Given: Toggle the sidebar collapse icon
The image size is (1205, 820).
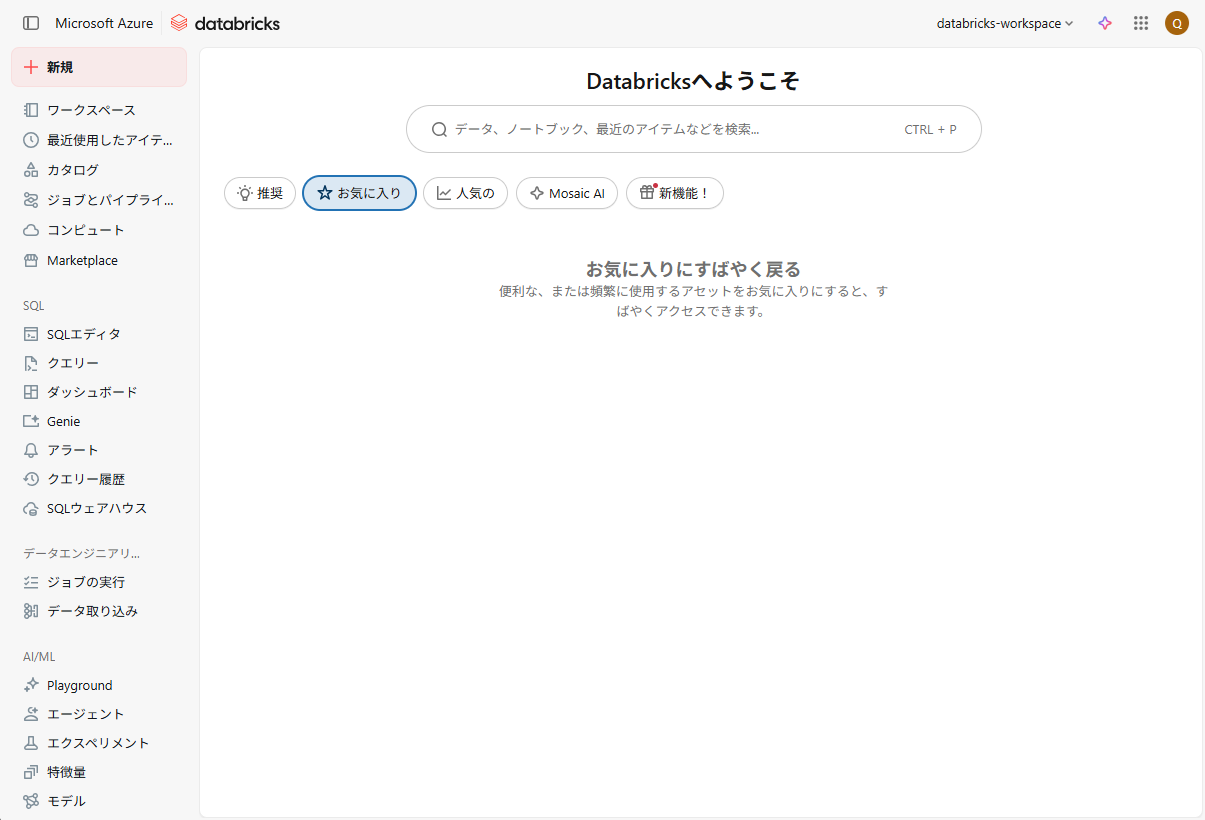Looking at the screenshot, I should pyautogui.click(x=31, y=23).
